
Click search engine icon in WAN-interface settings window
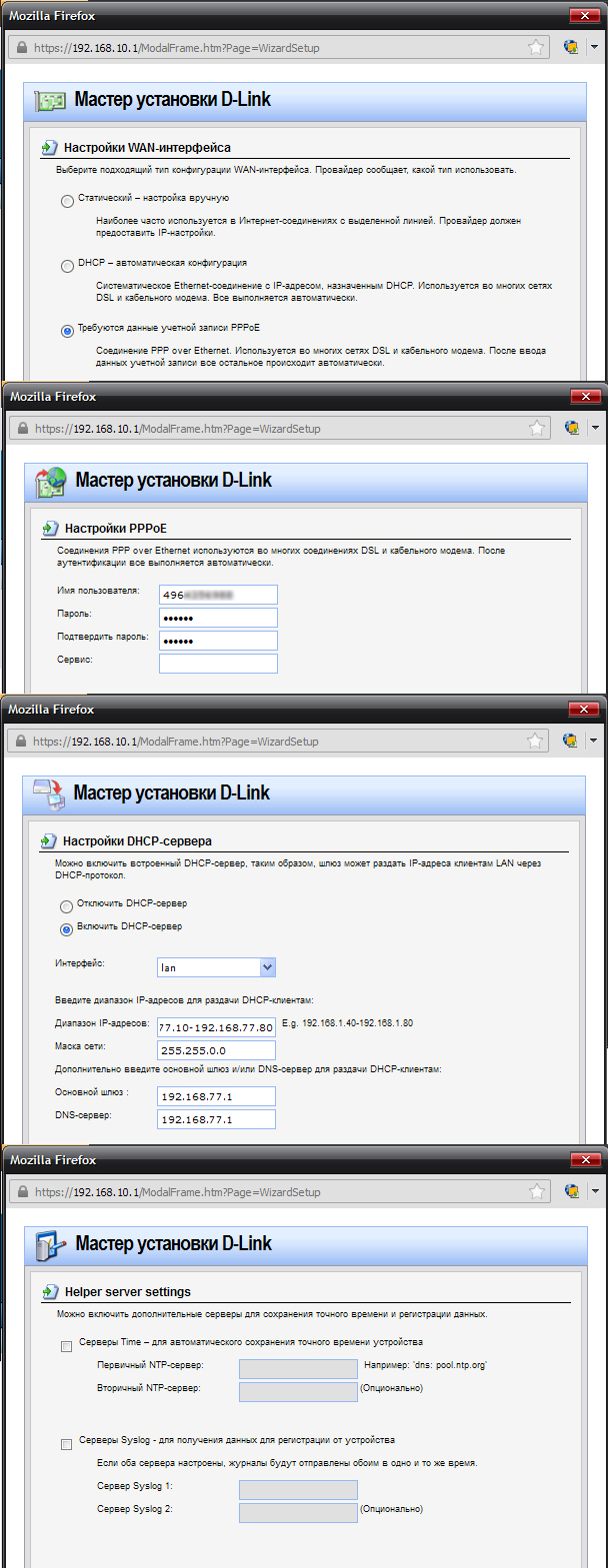571,47
